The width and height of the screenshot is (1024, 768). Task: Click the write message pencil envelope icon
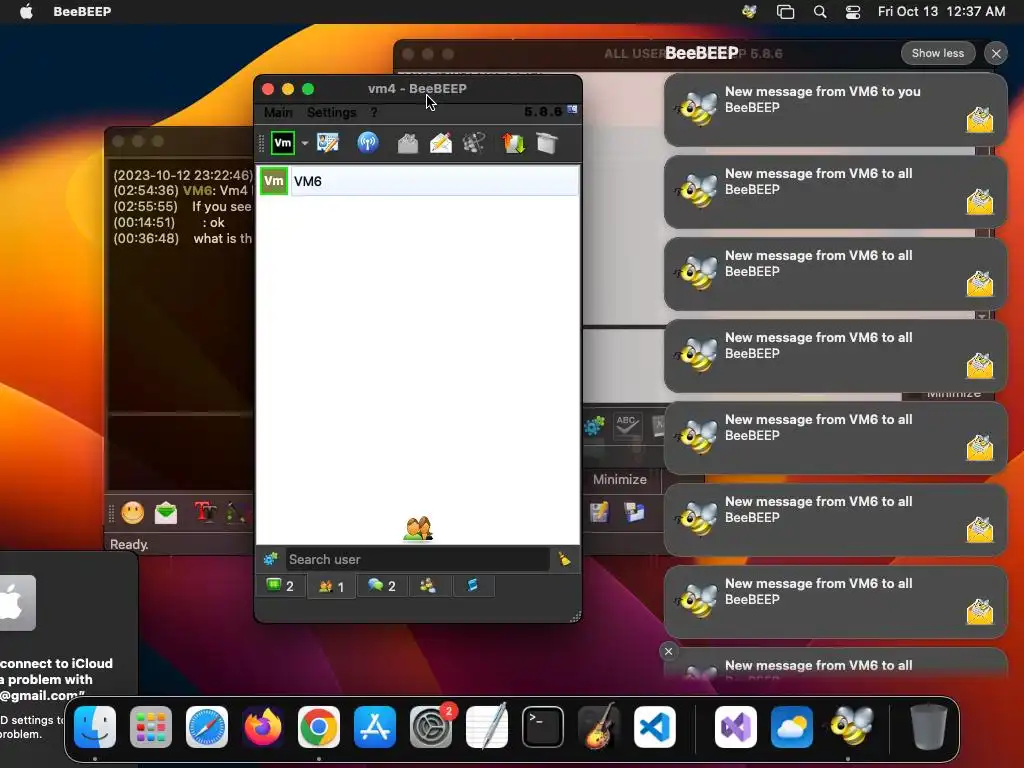click(441, 143)
